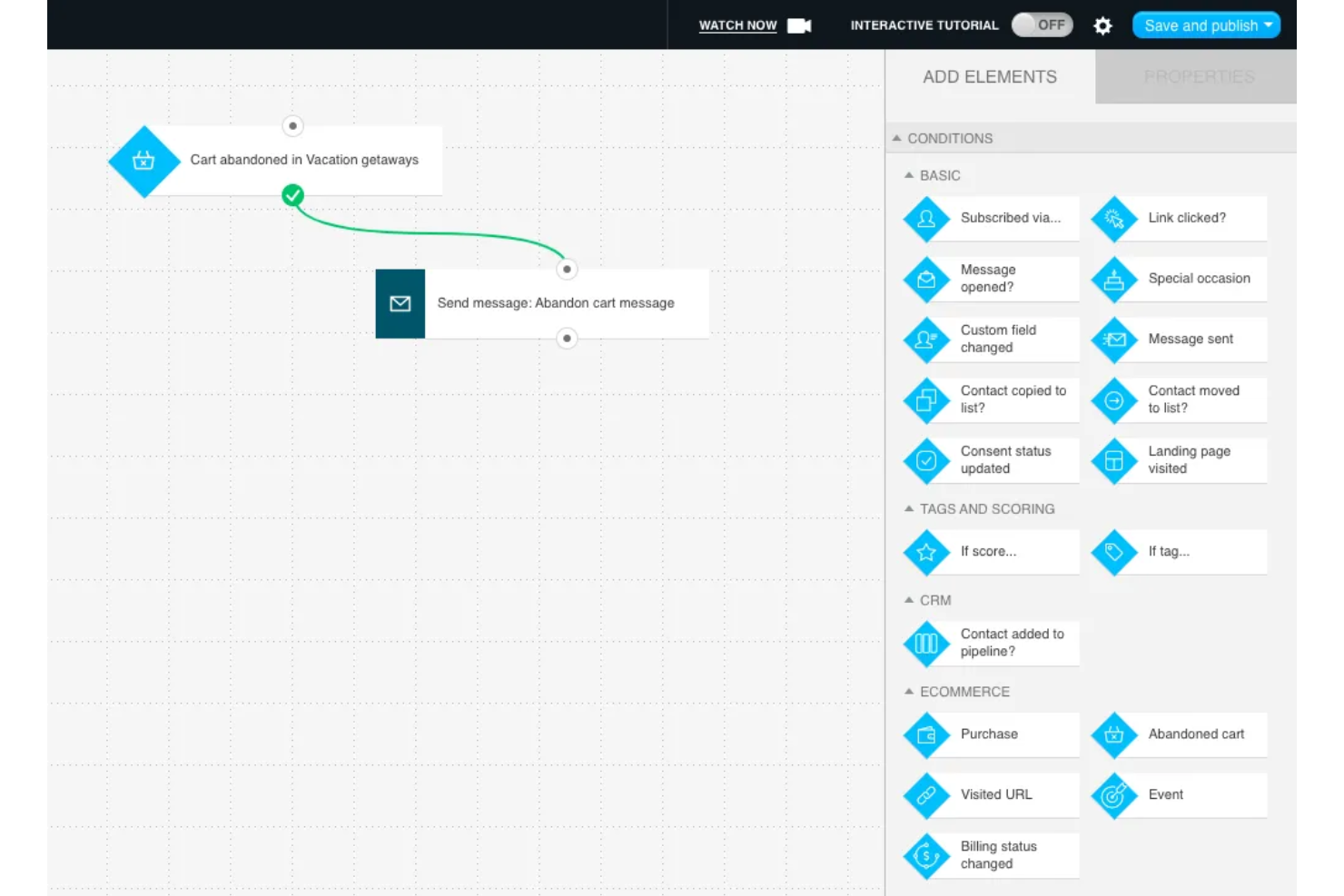Open the Save and publish dropdown
1344x896 pixels.
coord(1205,25)
